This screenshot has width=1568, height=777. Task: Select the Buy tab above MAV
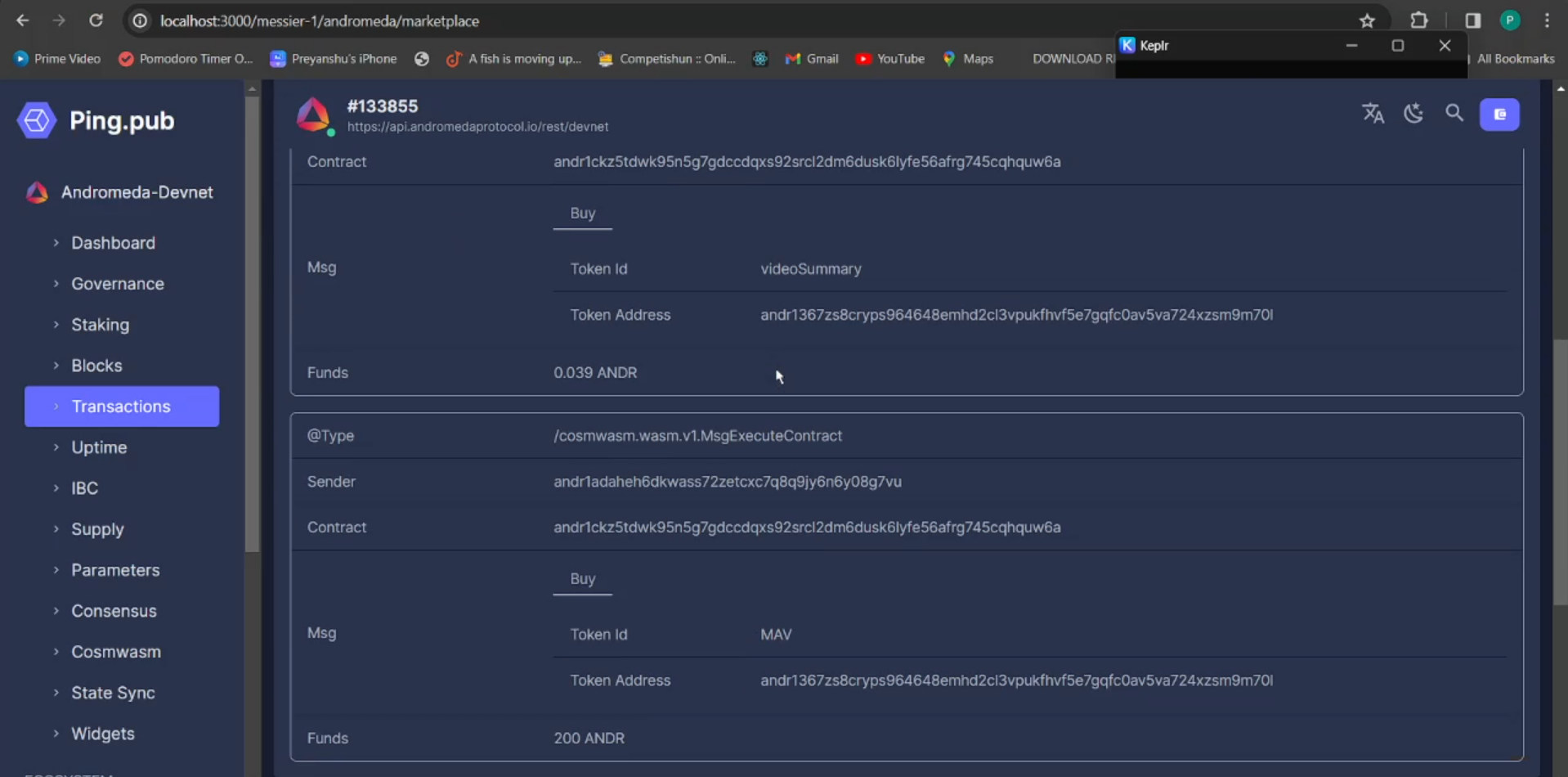(x=583, y=579)
